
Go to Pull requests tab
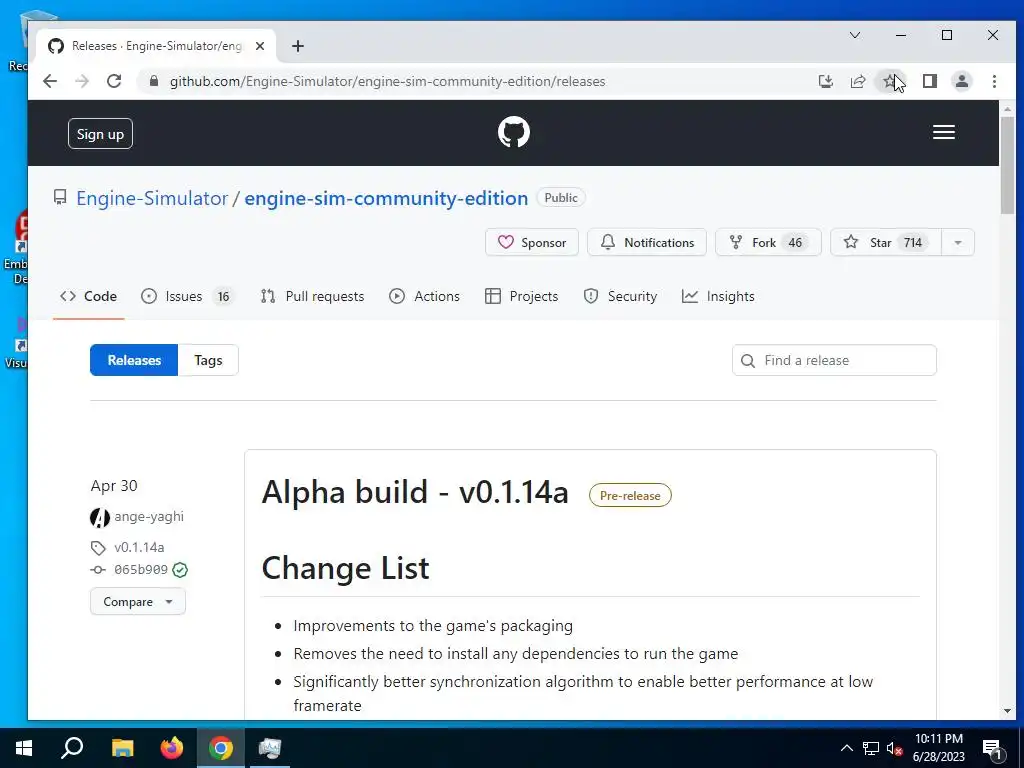pyautogui.click(x=312, y=296)
